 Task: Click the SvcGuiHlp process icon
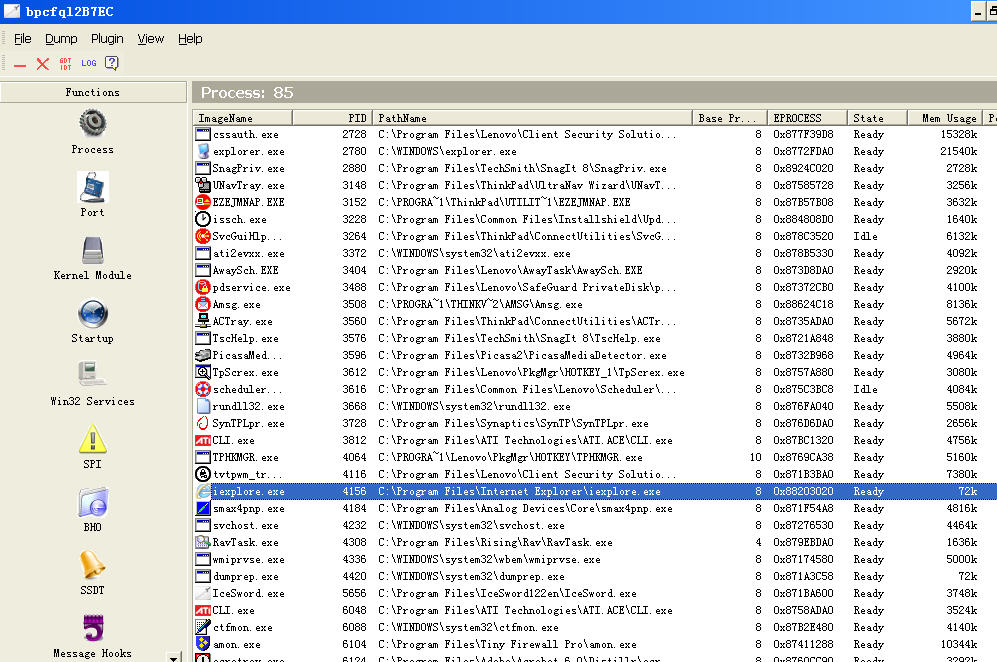pyautogui.click(x=203, y=236)
